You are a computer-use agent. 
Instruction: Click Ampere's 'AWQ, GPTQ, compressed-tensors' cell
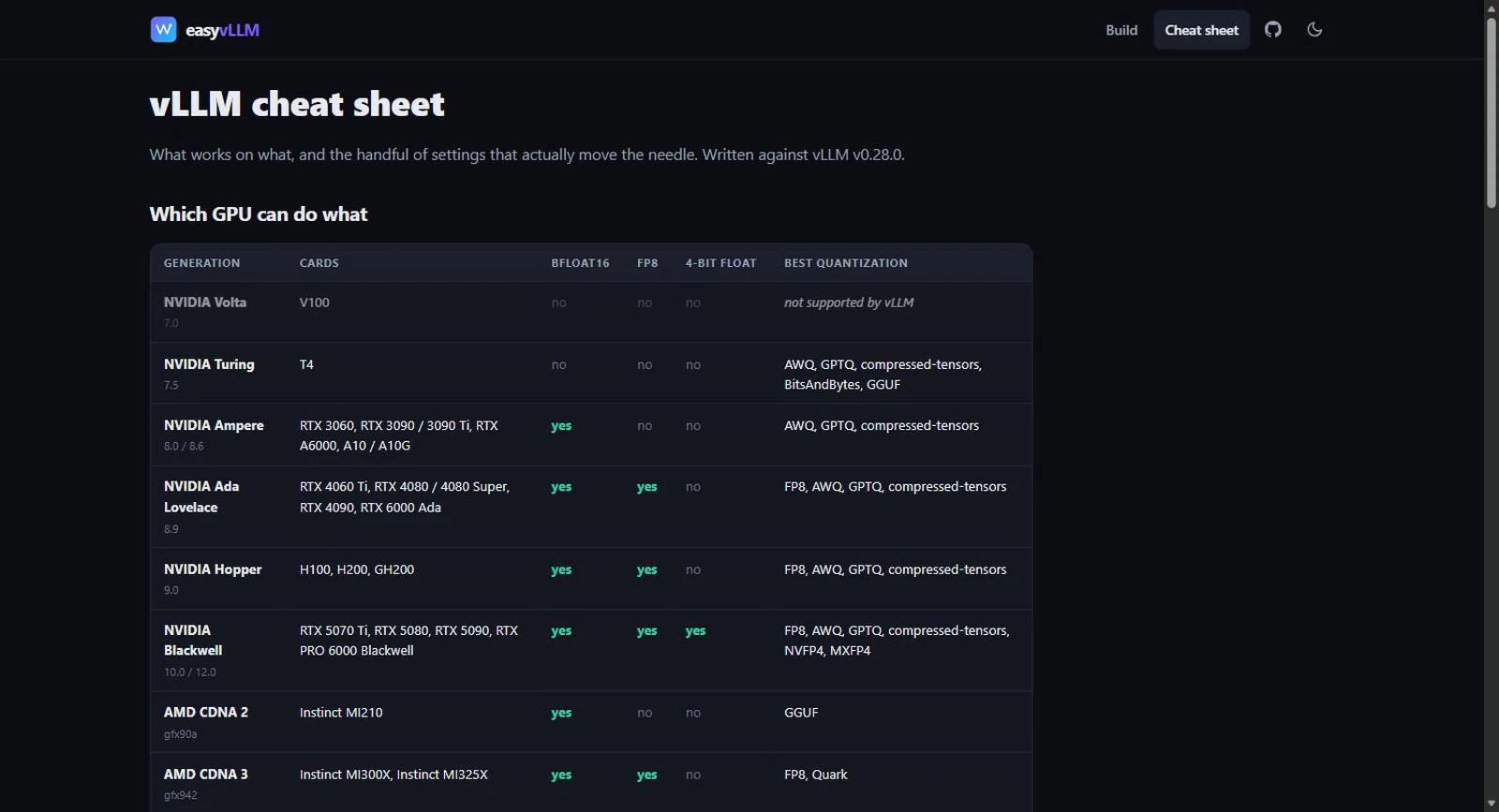click(882, 425)
